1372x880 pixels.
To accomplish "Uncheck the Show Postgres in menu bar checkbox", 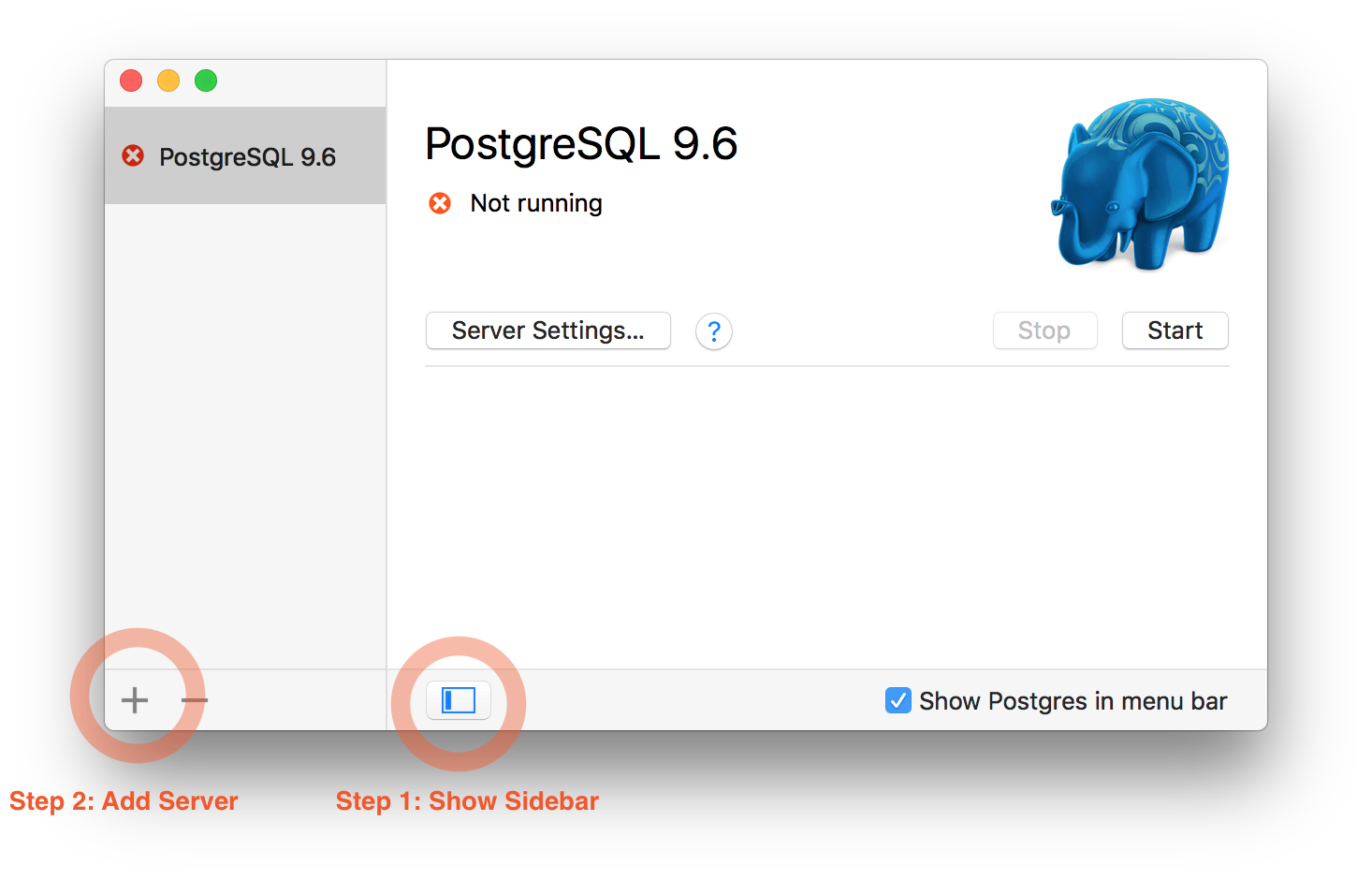I will coord(898,700).
